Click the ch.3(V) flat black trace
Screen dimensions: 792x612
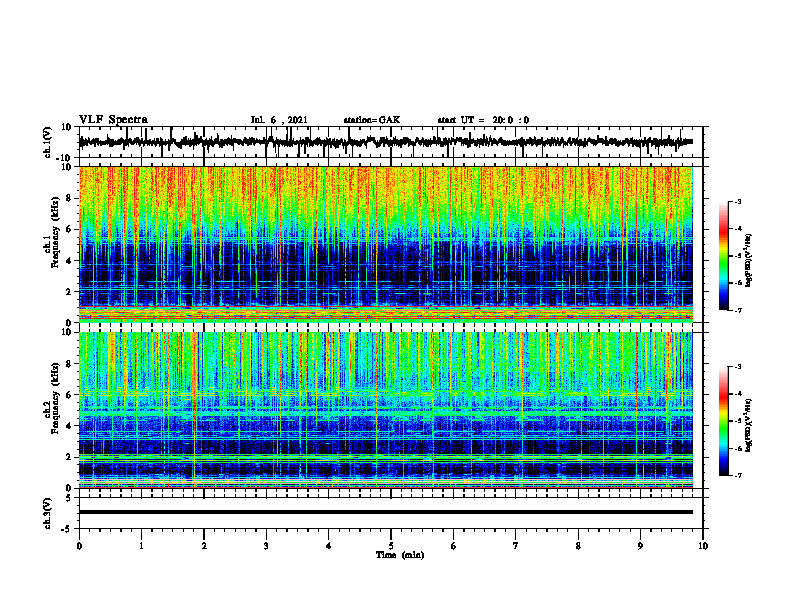(386, 512)
